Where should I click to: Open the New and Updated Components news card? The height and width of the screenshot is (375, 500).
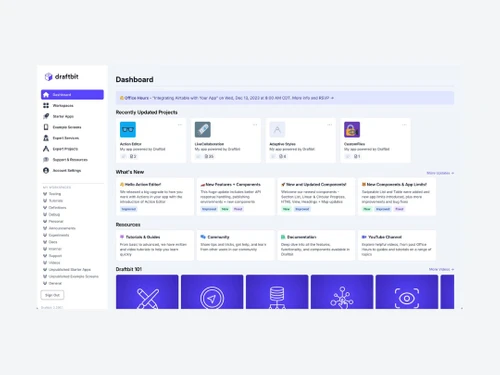(x=316, y=196)
